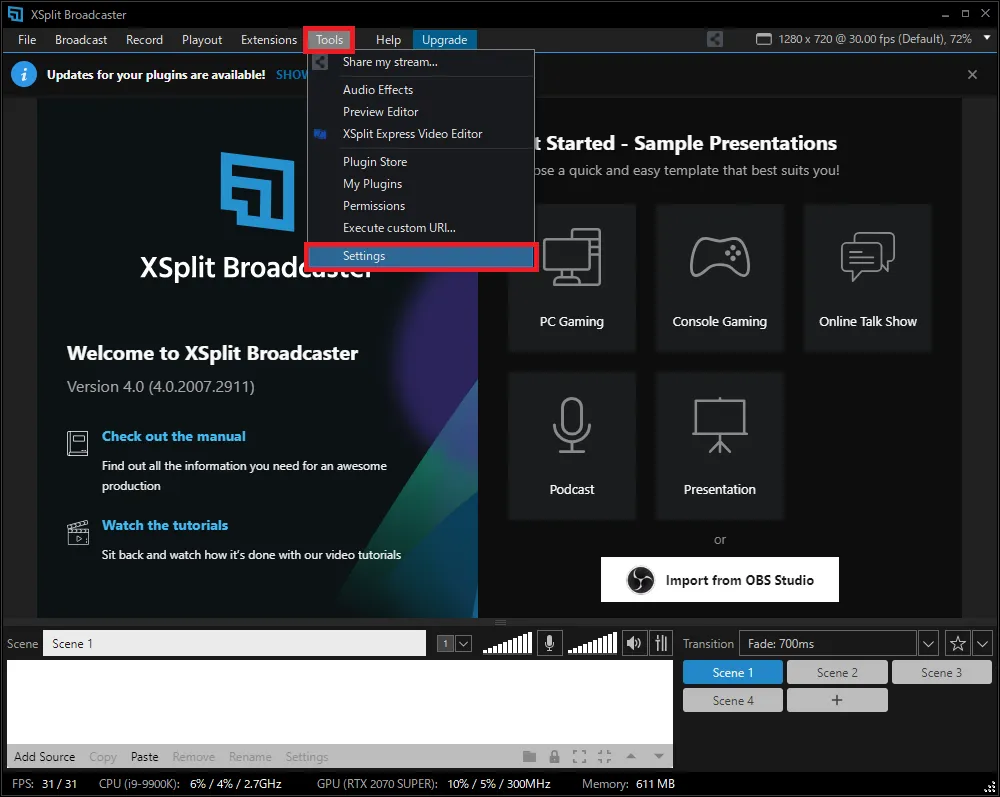1000x797 pixels.
Task: Select the Podcast template
Action: pos(571,446)
